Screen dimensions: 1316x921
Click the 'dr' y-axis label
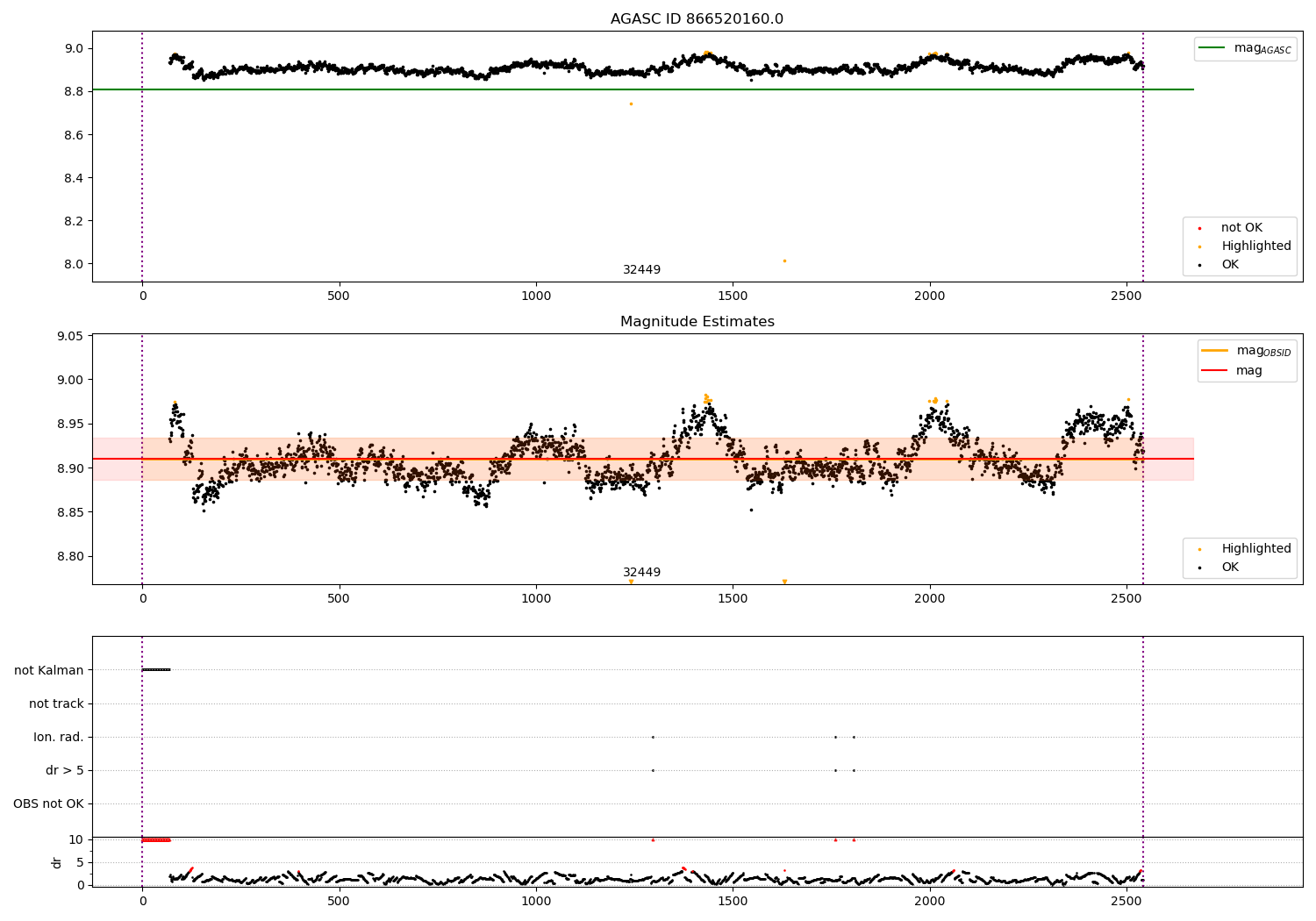pos(57,862)
